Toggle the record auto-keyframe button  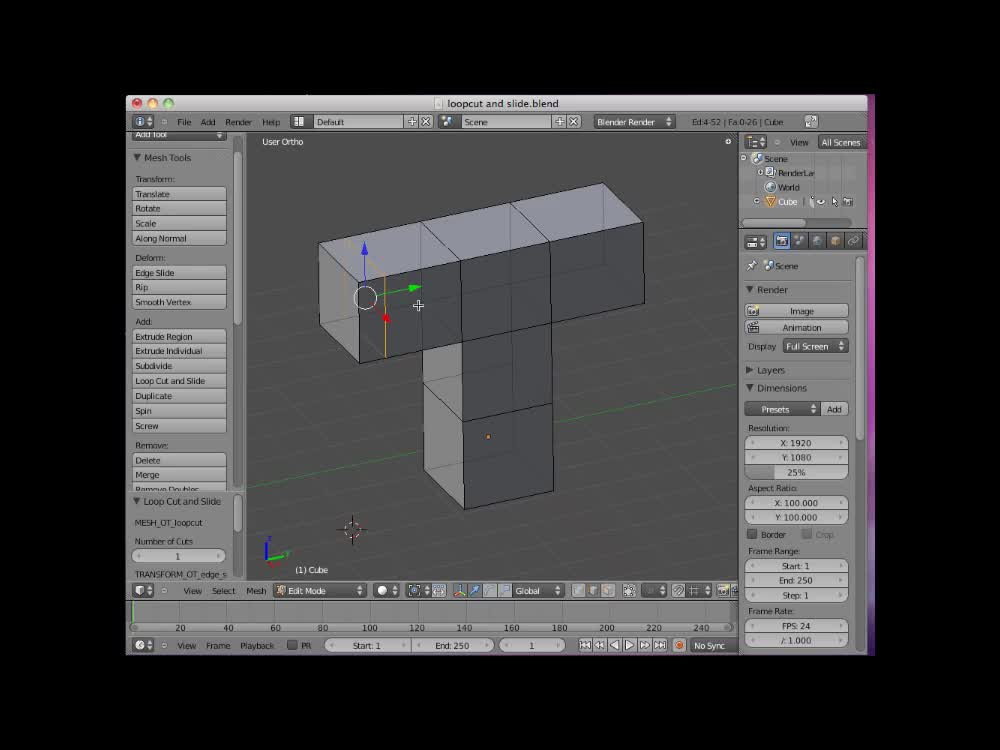(679, 645)
